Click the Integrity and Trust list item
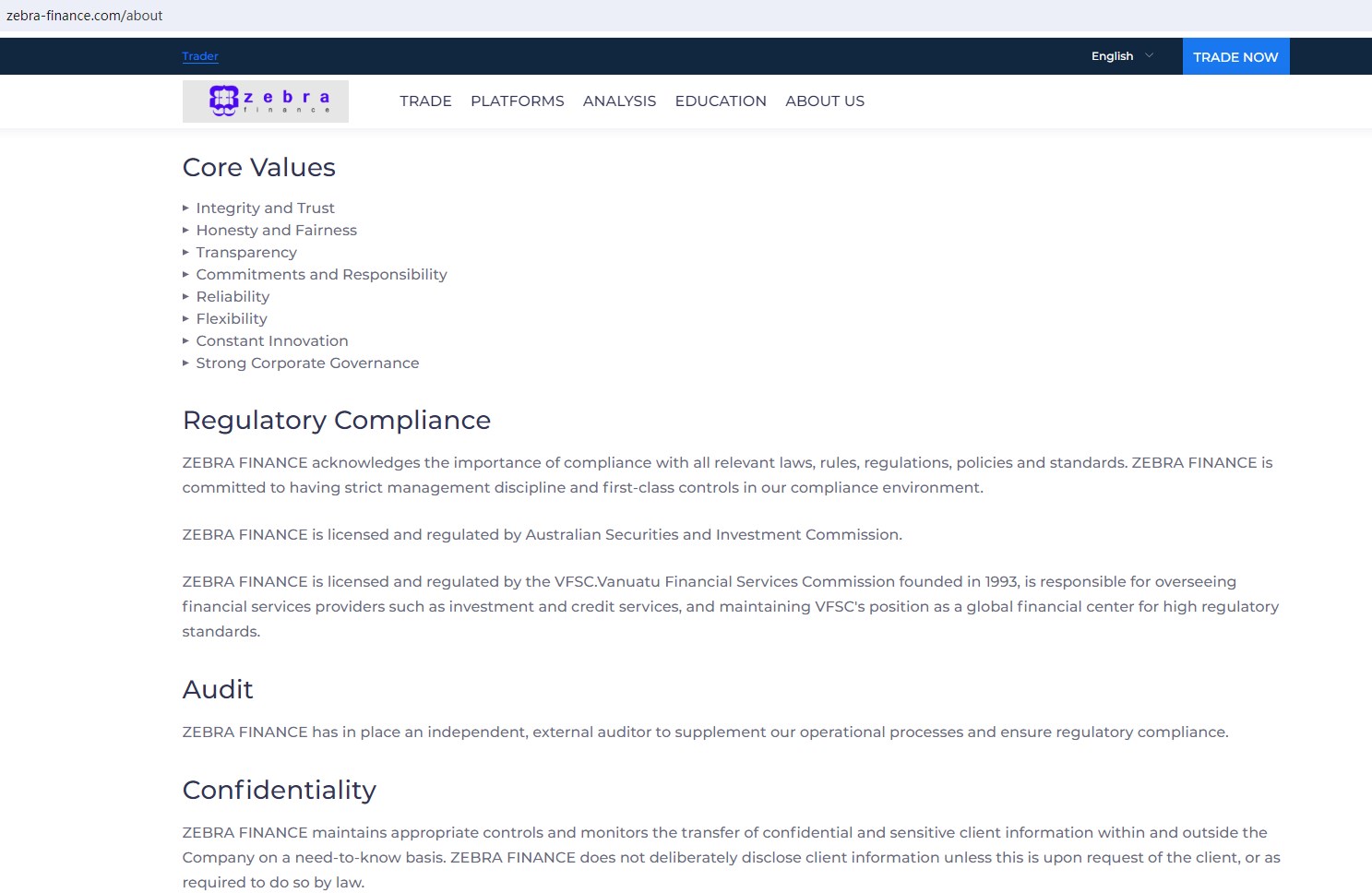The height and width of the screenshot is (893, 1372). tap(265, 208)
